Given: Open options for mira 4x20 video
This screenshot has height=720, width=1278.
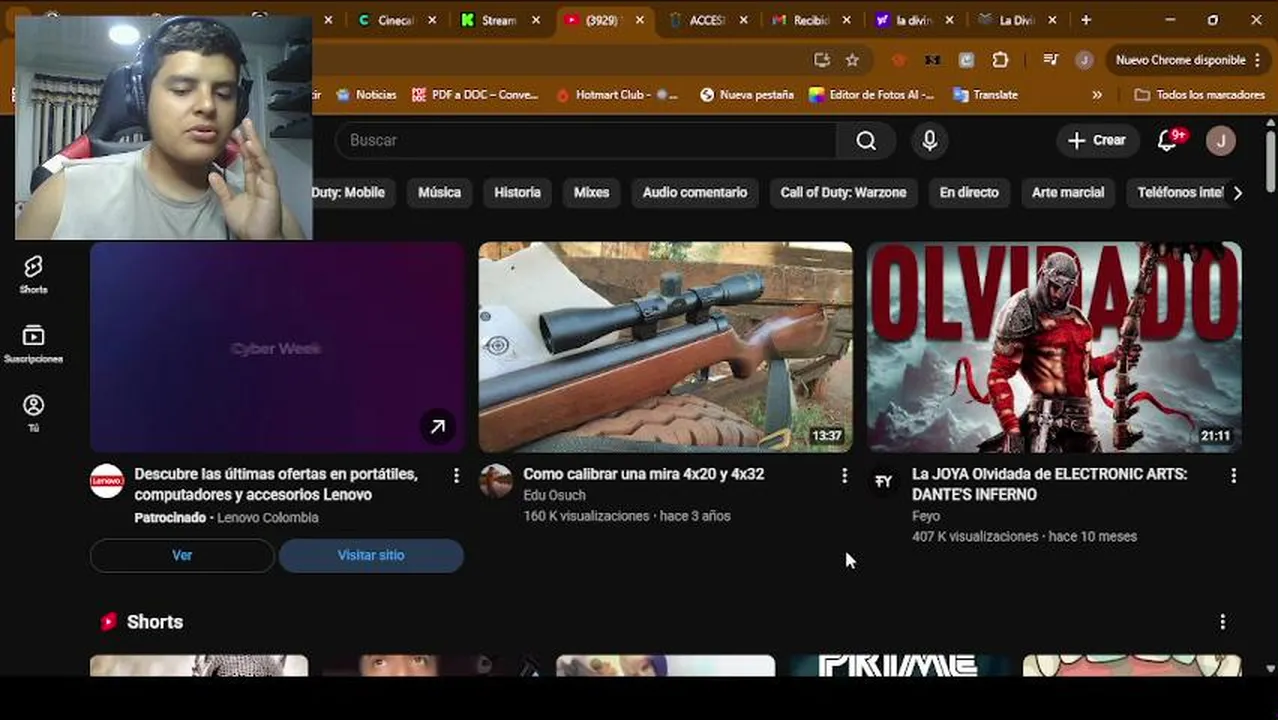Looking at the screenshot, I should pos(844,476).
